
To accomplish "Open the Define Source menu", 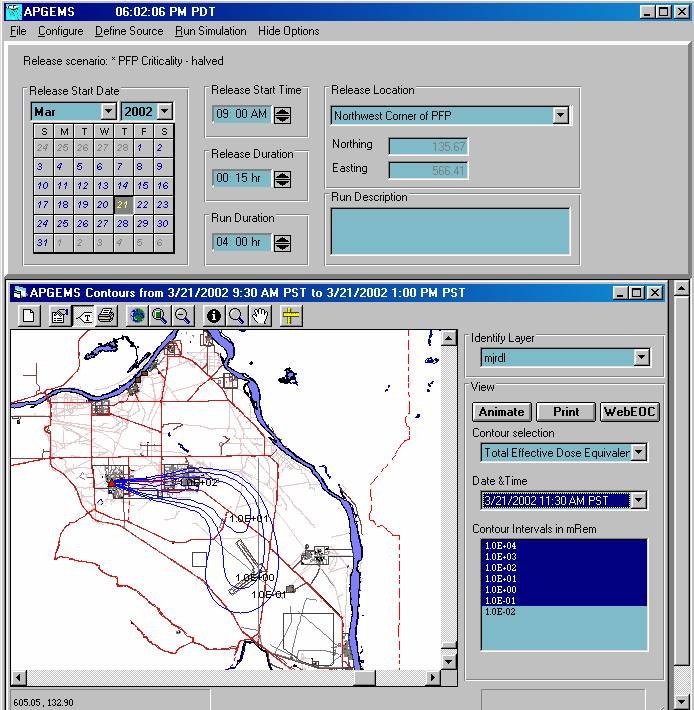I will pyautogui.click(x=129, y=31).
